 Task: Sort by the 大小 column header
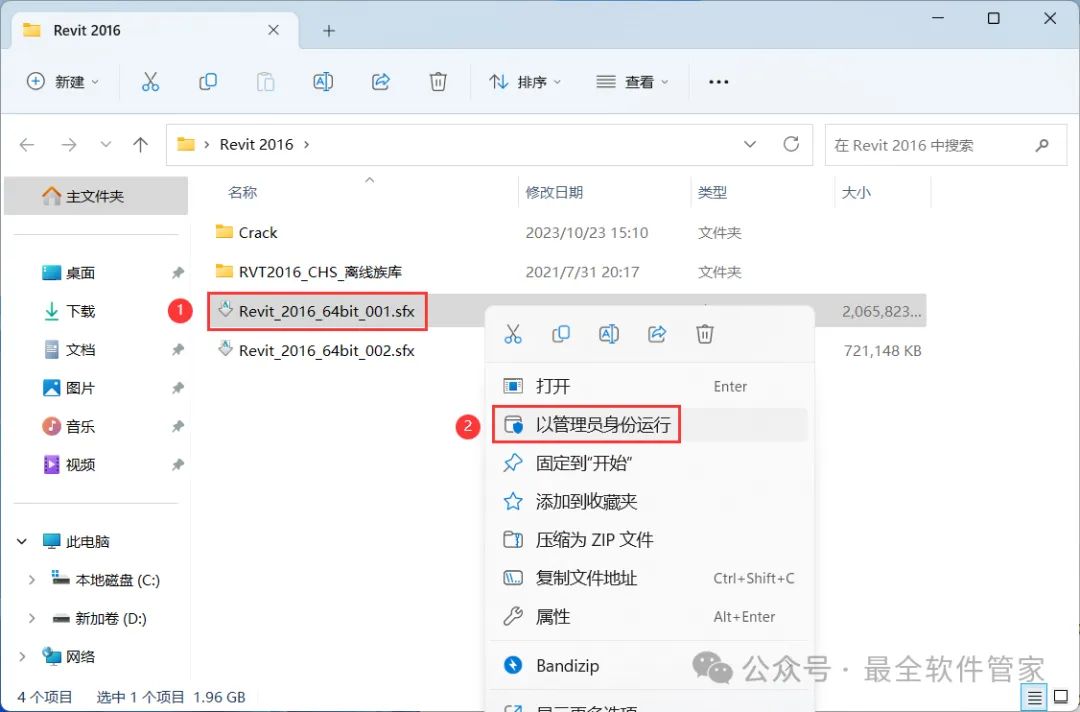point(856,192)
